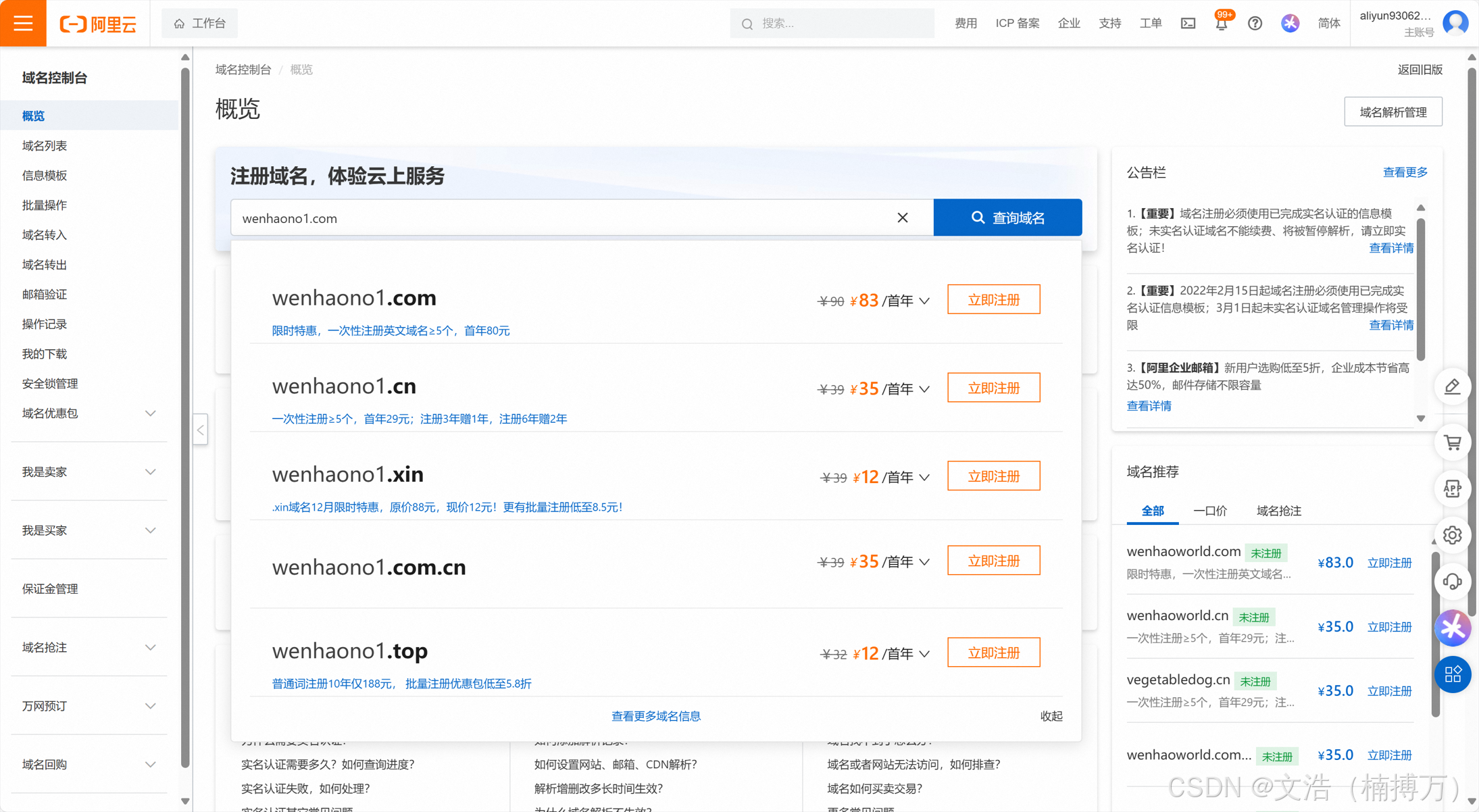Open price dropdown for wenhaono1.com
1479x812 pixels.
coord(925,301)
